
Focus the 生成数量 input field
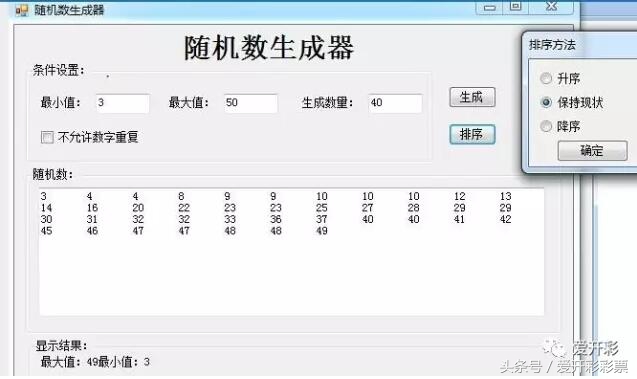tap(395, 103)
